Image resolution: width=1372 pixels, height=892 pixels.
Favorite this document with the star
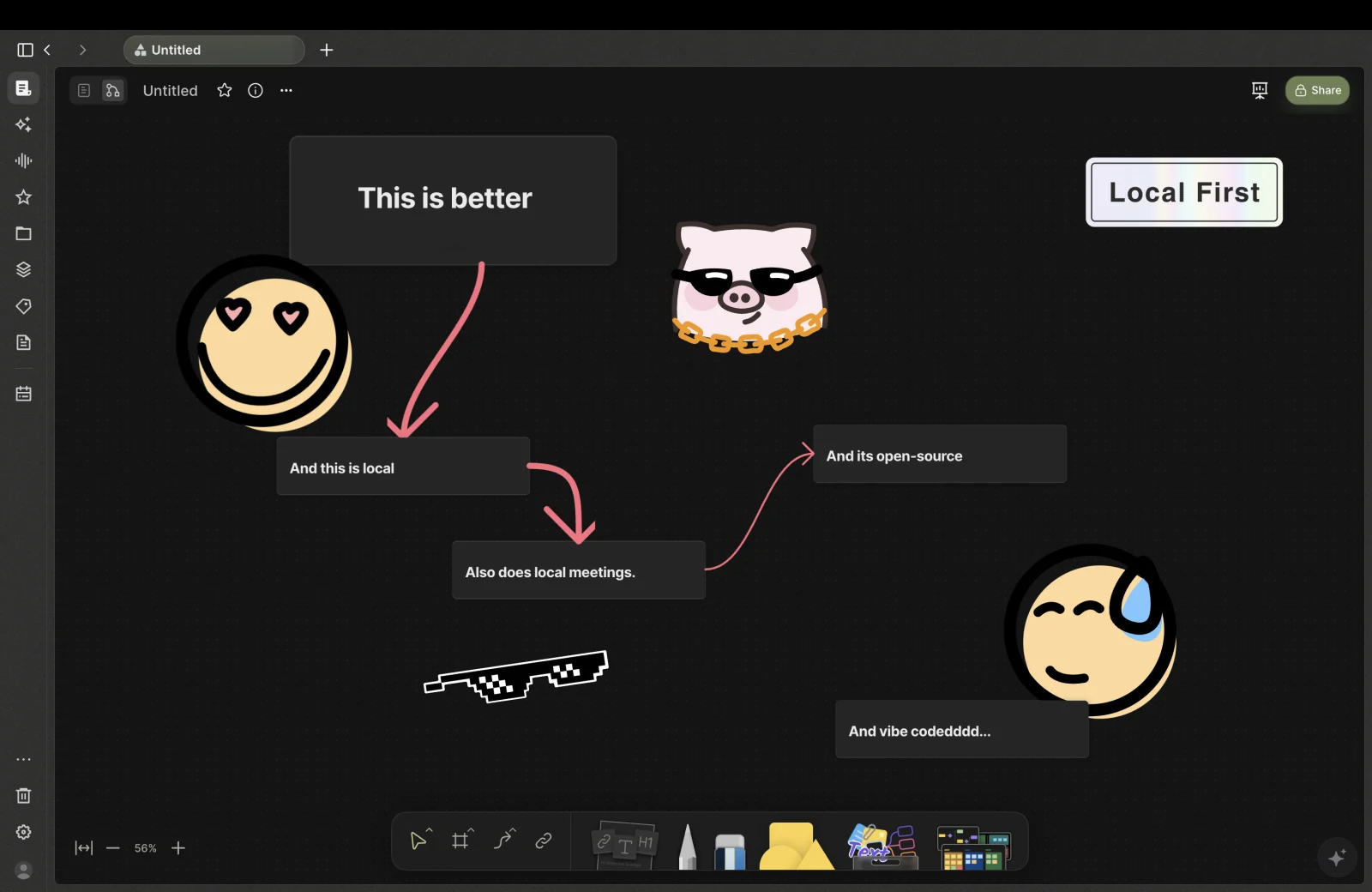point(225,90)
